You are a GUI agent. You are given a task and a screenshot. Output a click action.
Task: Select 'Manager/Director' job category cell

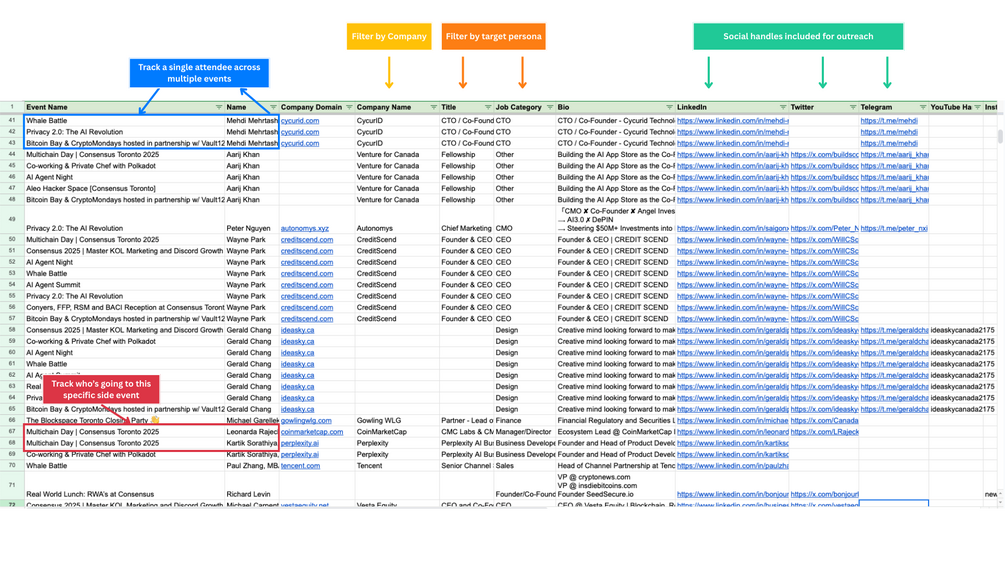(x=524, y=432)
